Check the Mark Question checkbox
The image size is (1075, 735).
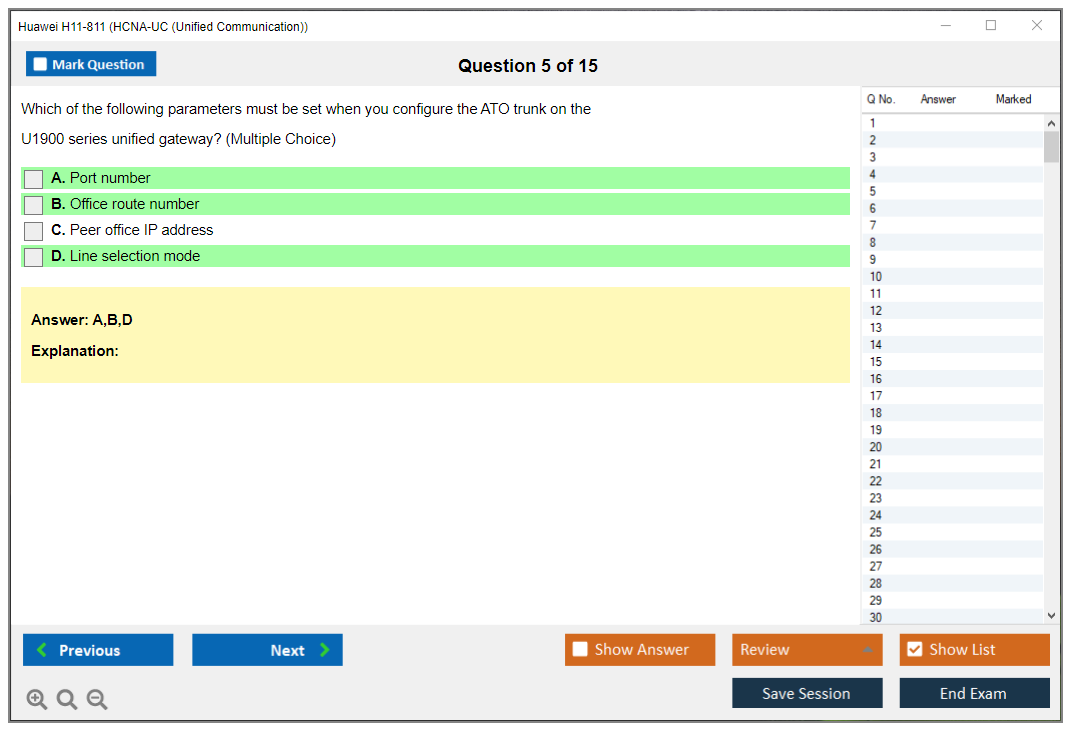pyautogui.click(x=40, y=64)
